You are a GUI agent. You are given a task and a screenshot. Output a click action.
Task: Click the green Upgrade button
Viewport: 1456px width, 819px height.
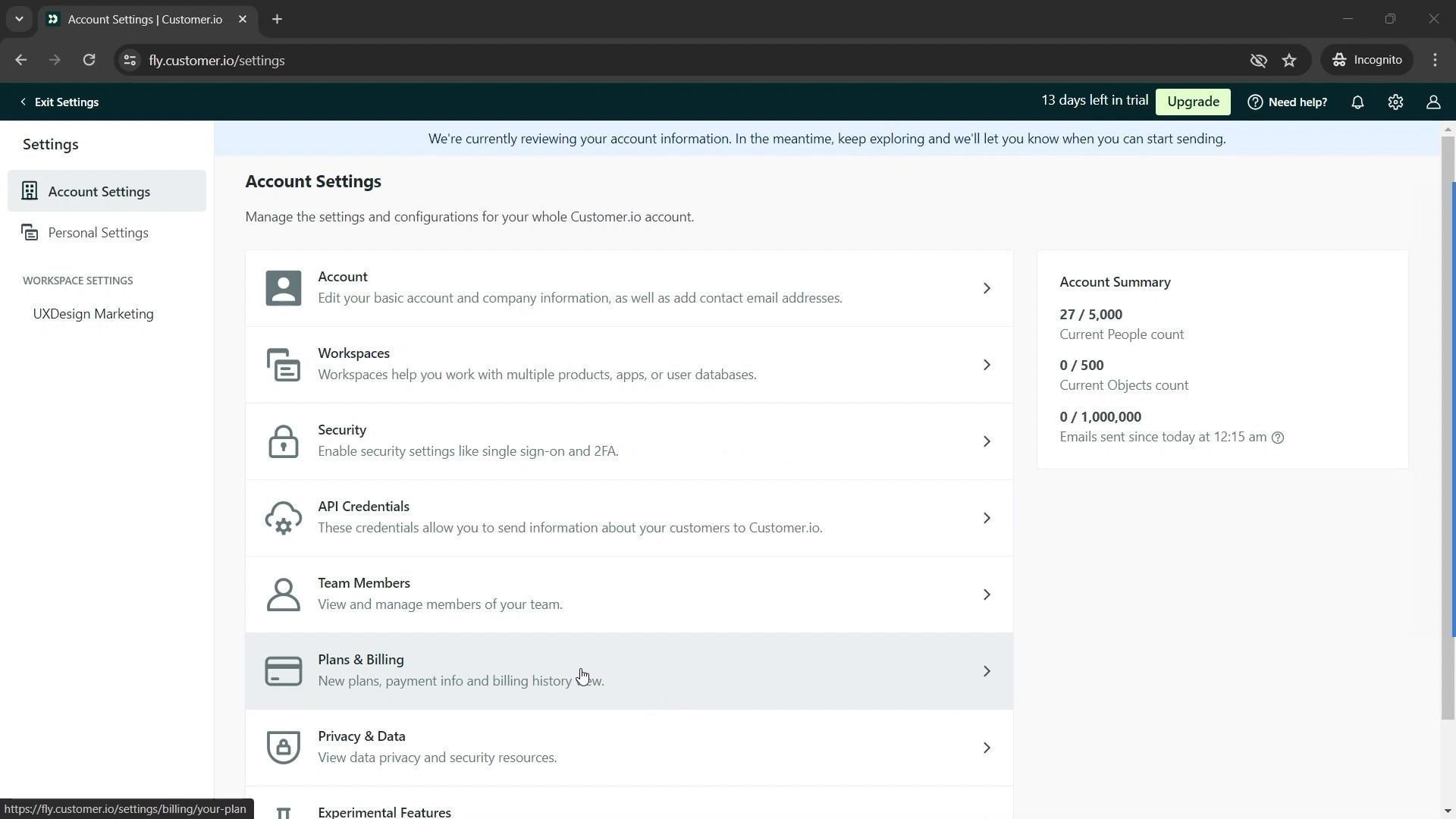1193,102
